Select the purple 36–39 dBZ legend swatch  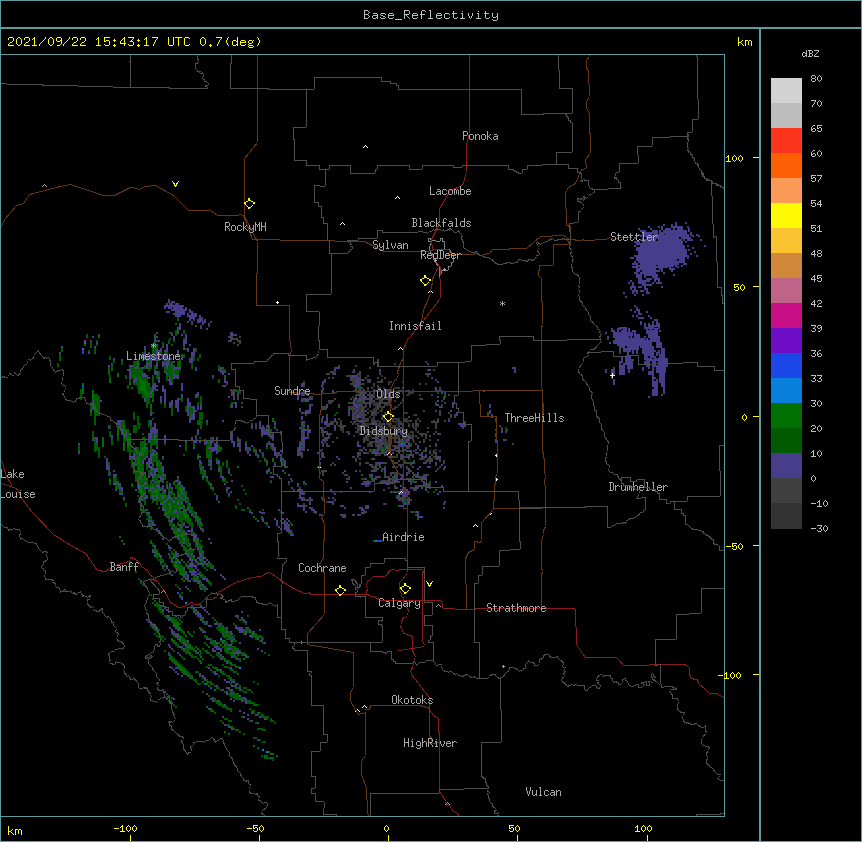coord(786,340)
